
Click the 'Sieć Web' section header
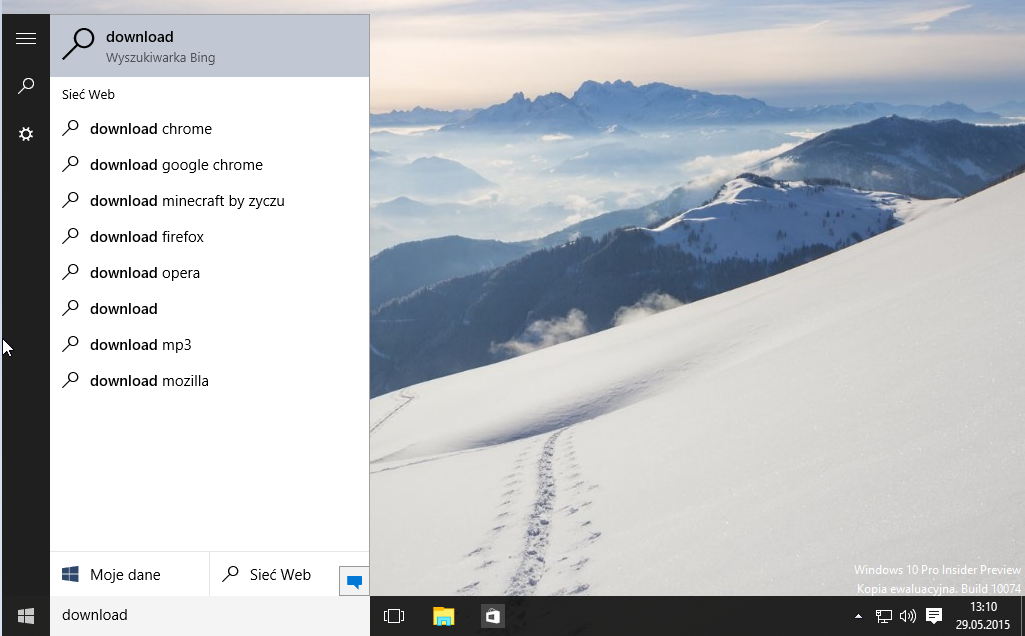coord(88,94)
